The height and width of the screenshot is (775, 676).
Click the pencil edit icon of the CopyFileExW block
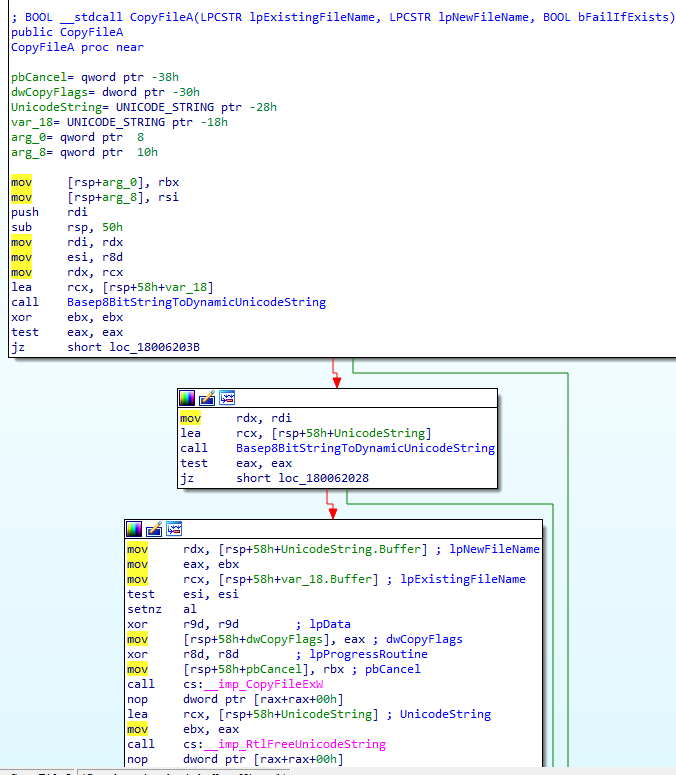click(x=154, y=529)
